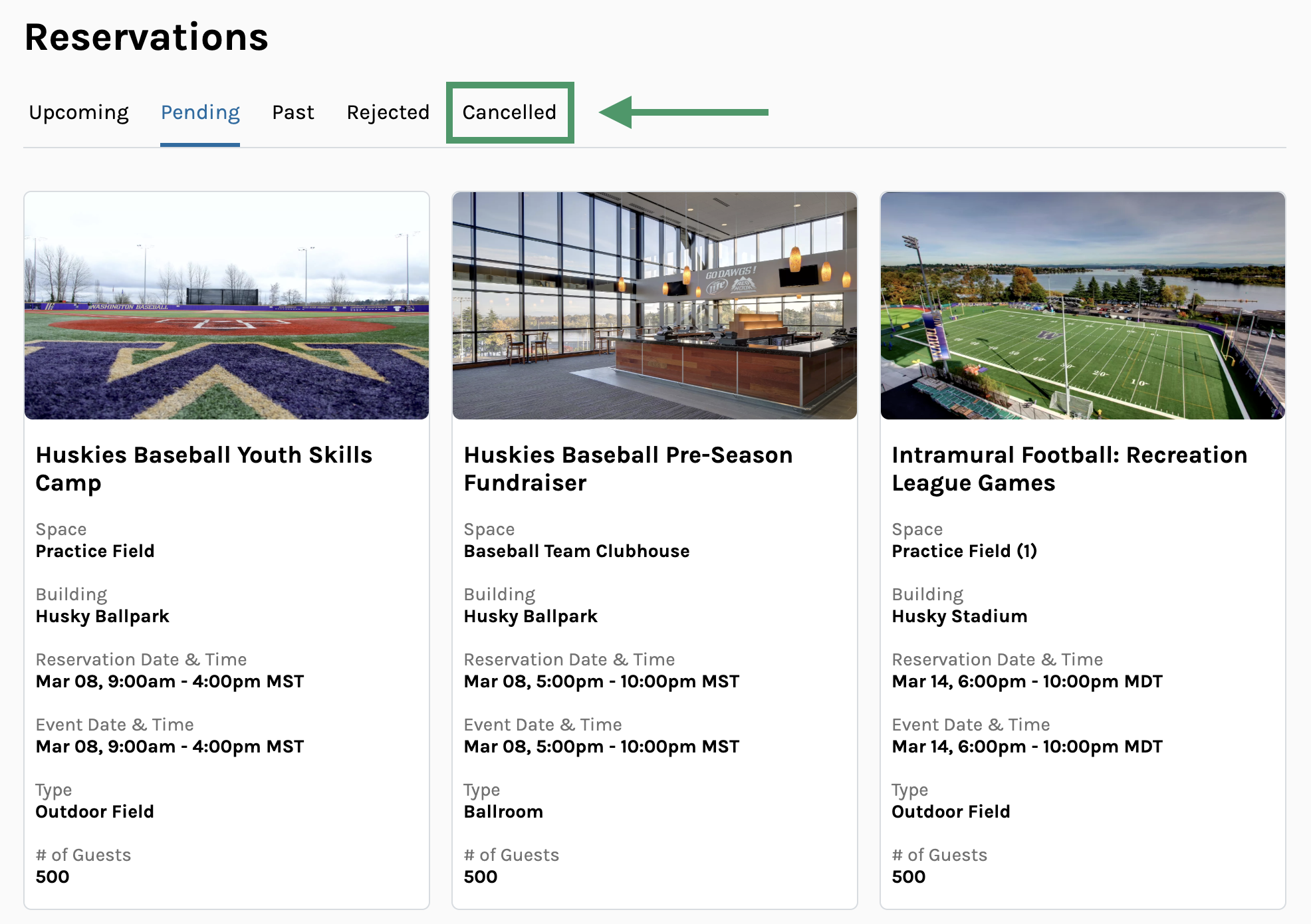Click the Reservations page heading
The width and height of the screenshot is (1311, 924).
(146, 37)
